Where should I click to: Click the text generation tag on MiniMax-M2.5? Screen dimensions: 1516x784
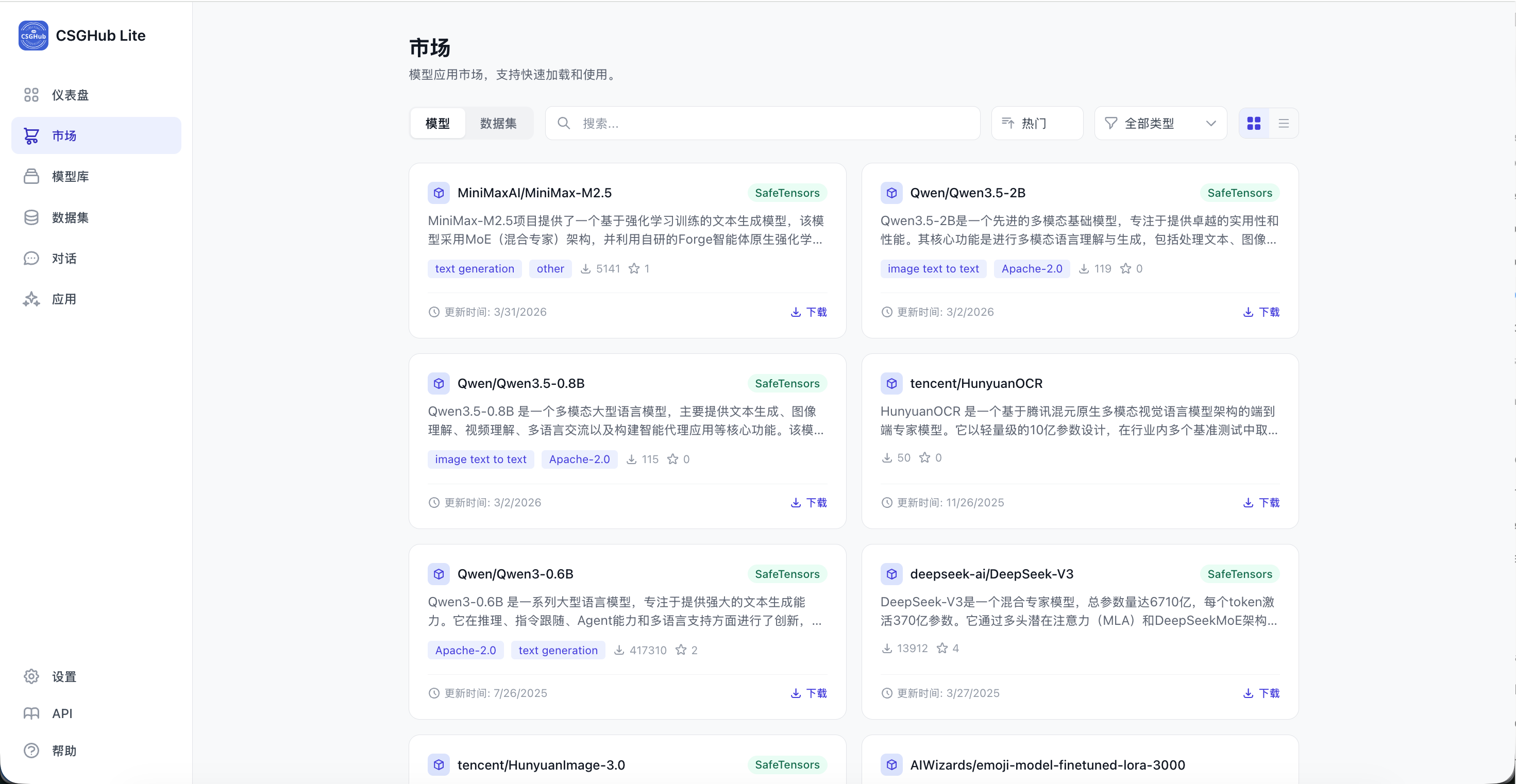(x=475, y=269)
